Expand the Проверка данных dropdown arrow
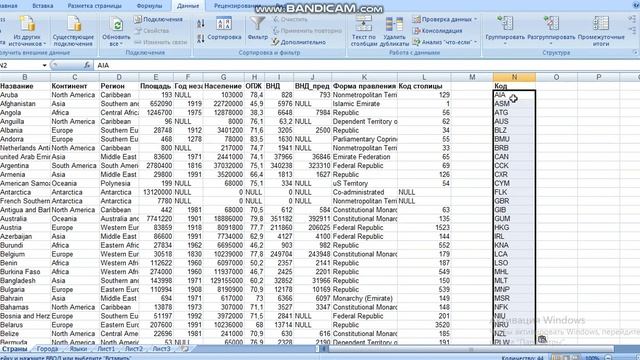The height and width of the screenshot is (360, 640). click(x=476, y=19)
